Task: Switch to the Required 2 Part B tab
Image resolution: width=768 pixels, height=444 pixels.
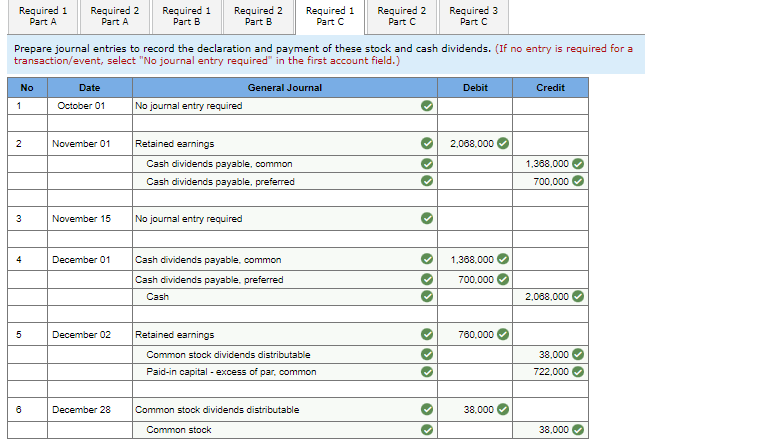Action: (x=258, y=17)
